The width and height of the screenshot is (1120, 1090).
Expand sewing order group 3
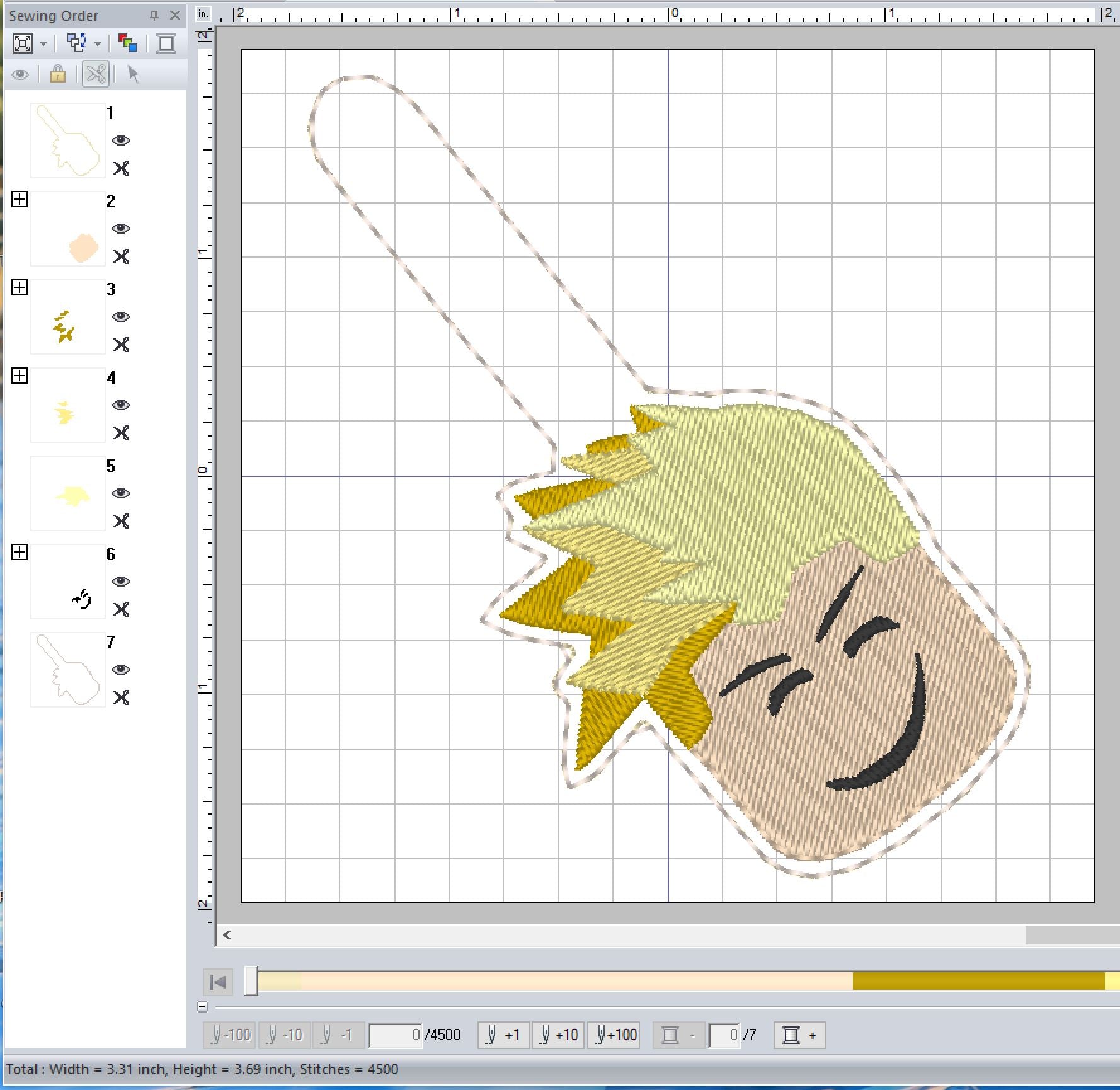pos(20,288)
